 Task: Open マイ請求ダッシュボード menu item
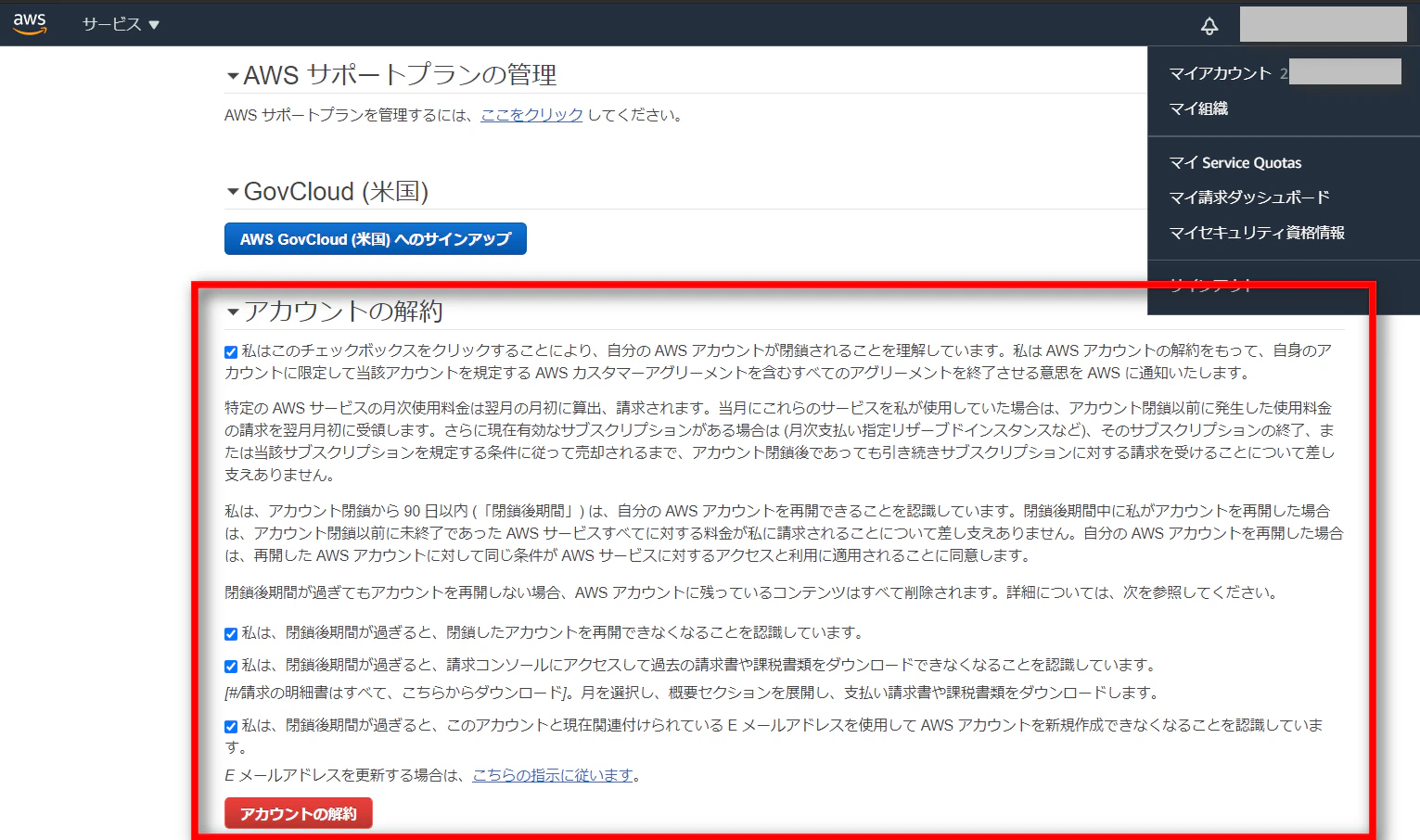tap(1248, 197)
